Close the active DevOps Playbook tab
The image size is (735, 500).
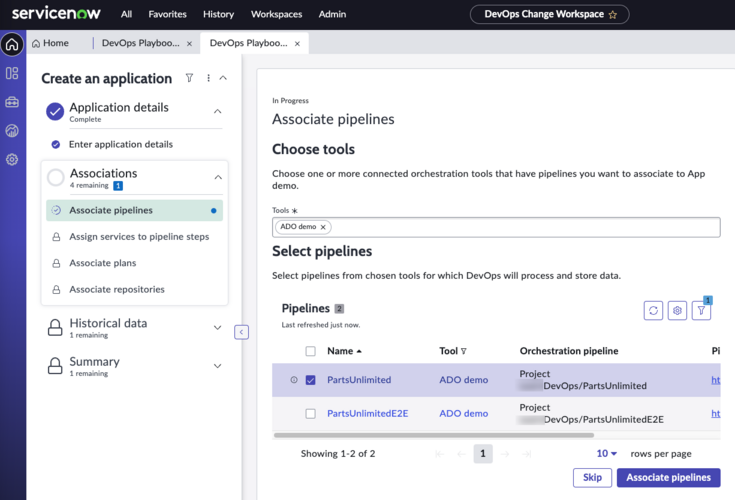coord(297,44)
